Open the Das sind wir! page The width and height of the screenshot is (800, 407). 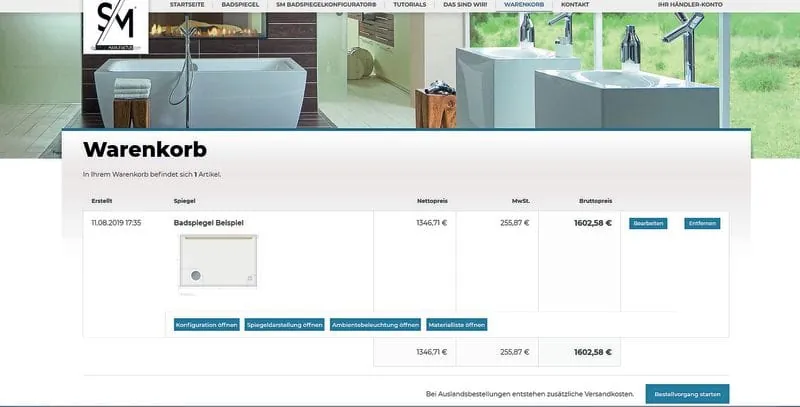[465, 5]
